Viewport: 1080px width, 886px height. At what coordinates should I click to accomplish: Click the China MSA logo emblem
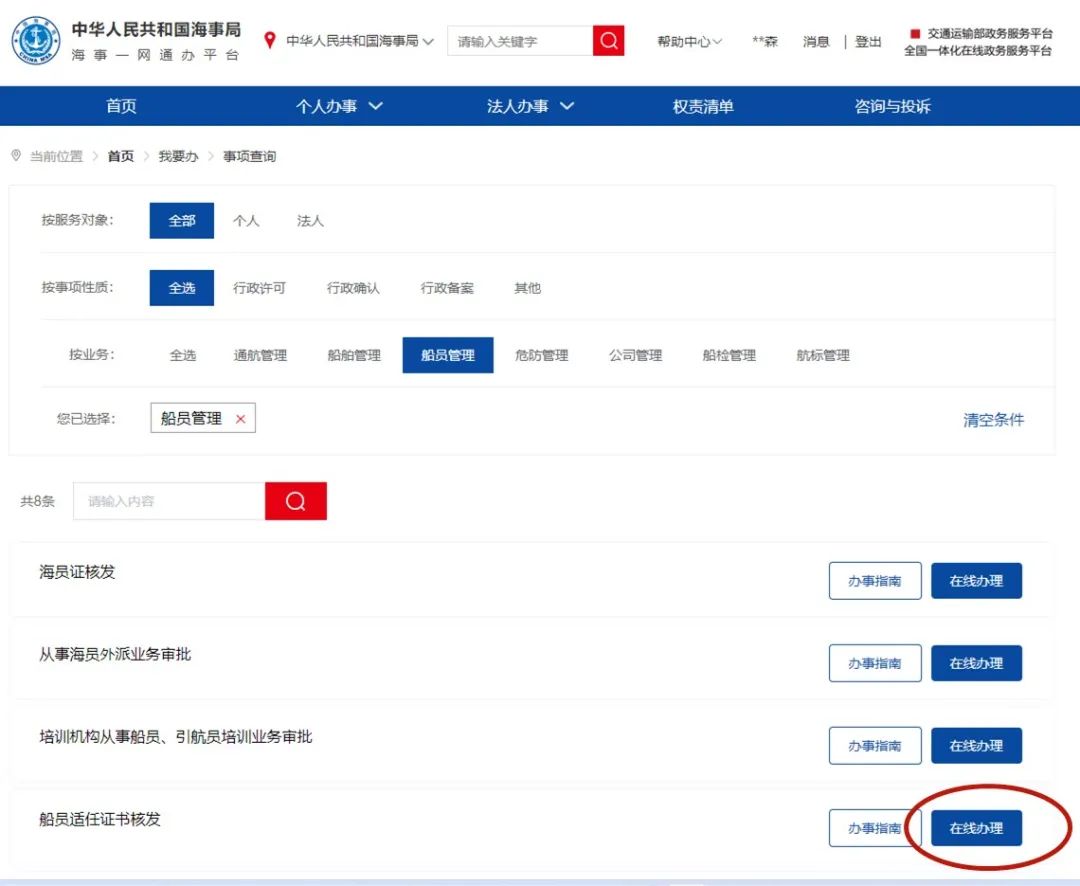34,41
